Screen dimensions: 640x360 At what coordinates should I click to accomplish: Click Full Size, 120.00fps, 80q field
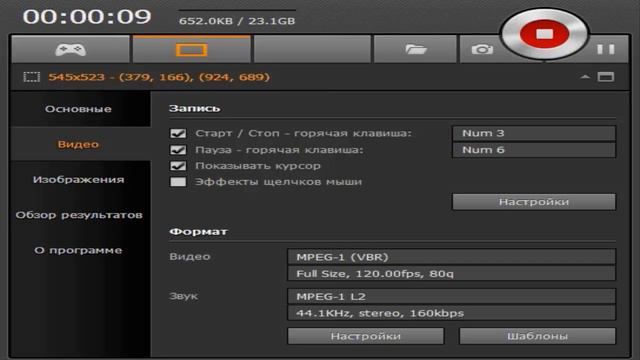[x=451, y=273]
